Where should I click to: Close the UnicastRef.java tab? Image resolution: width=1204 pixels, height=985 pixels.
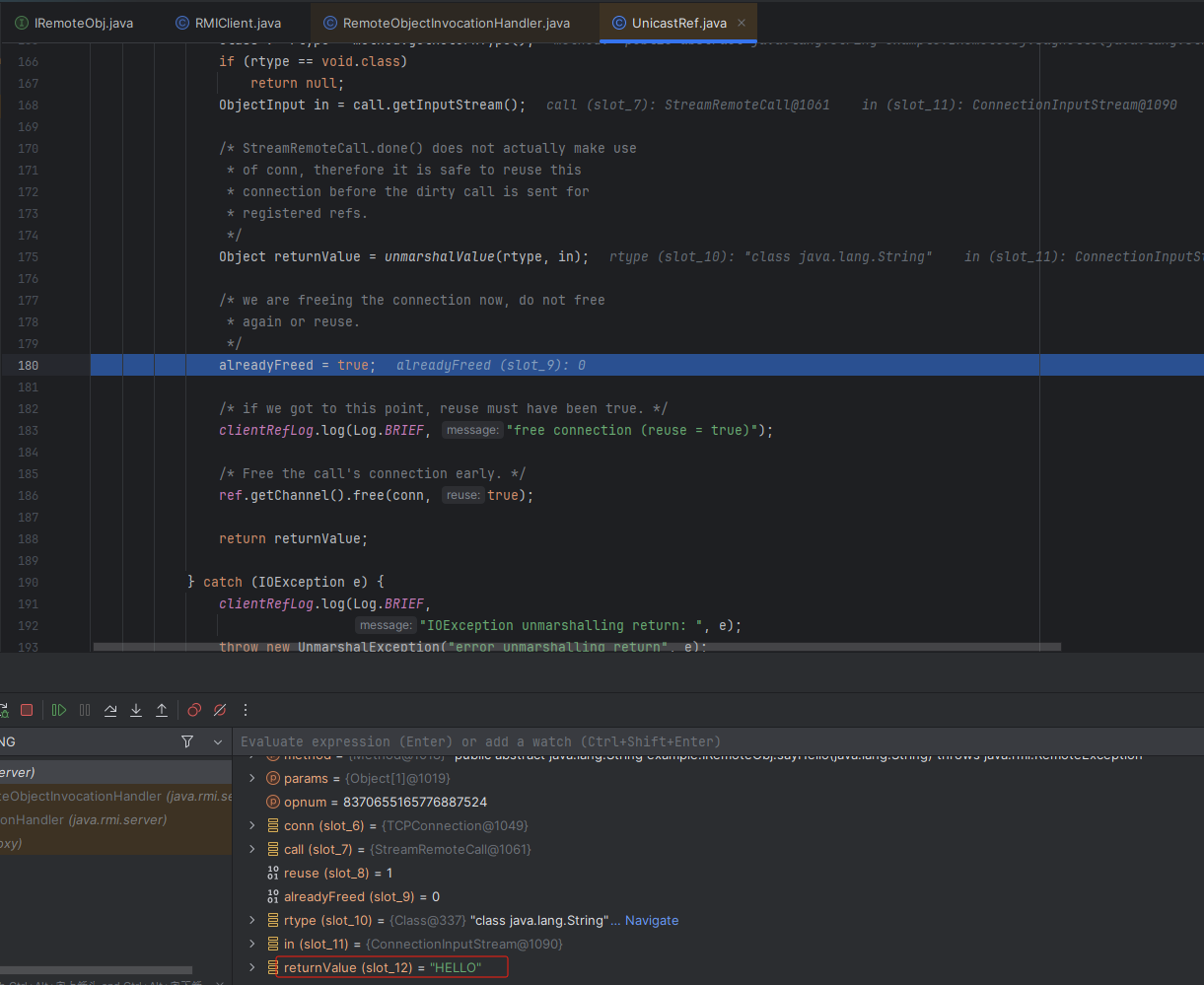tap(742, 23)
